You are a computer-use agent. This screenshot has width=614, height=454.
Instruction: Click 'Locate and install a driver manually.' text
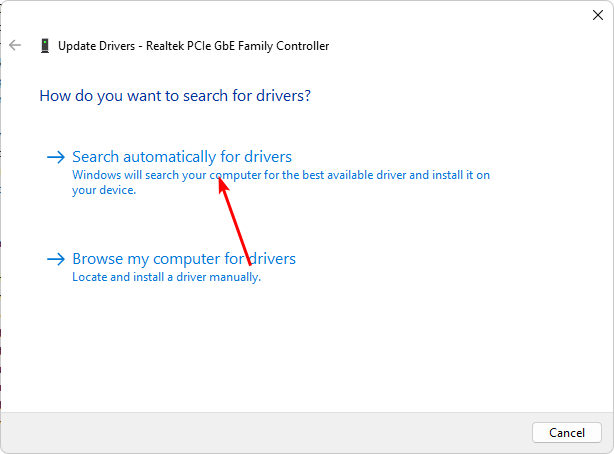click(x=166, y=277)
